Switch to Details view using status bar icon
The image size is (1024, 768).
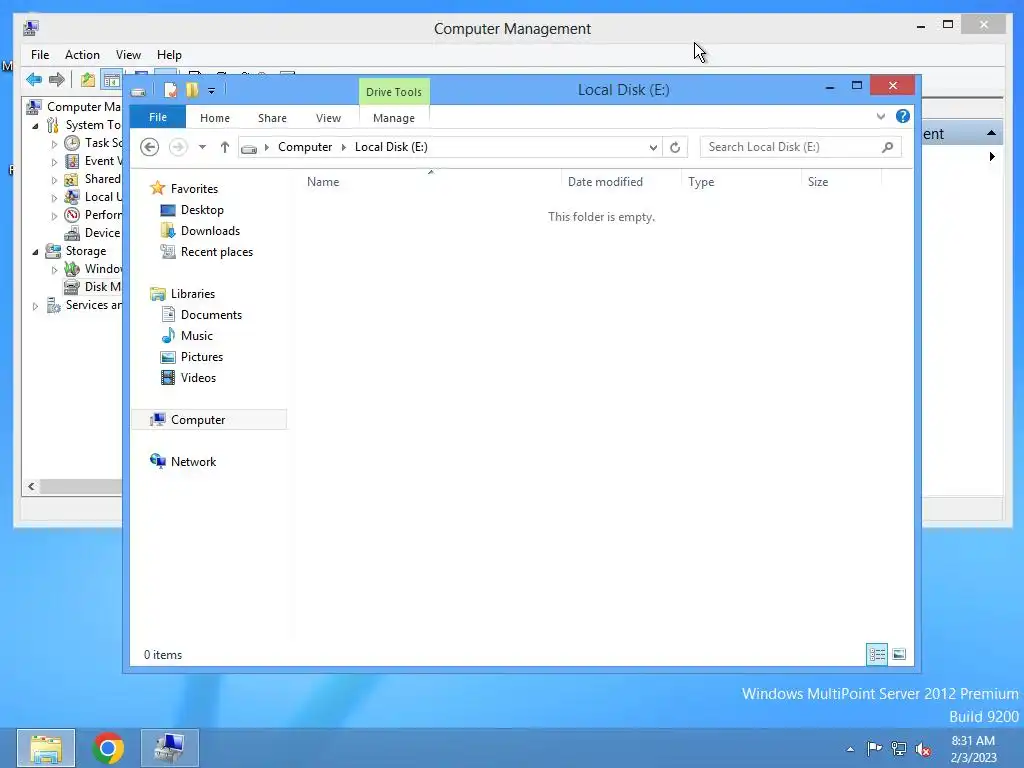pos(876,654)
